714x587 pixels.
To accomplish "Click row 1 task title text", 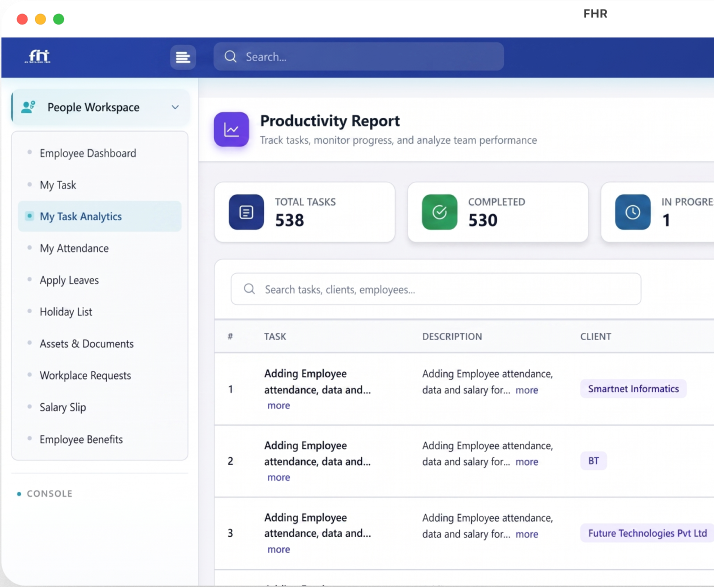I will pyautogui.click(x=317, y=382).
